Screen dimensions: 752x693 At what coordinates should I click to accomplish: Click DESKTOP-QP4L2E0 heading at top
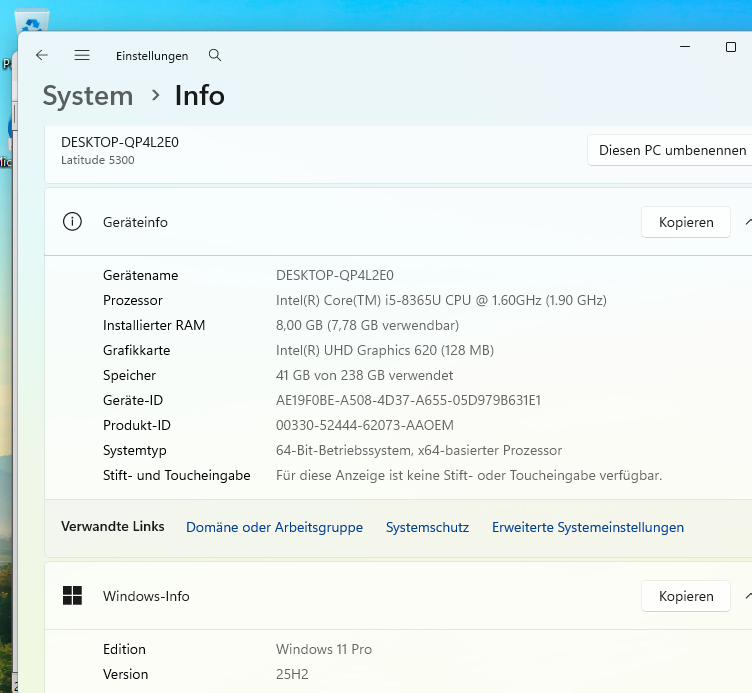tap(120, 142)
